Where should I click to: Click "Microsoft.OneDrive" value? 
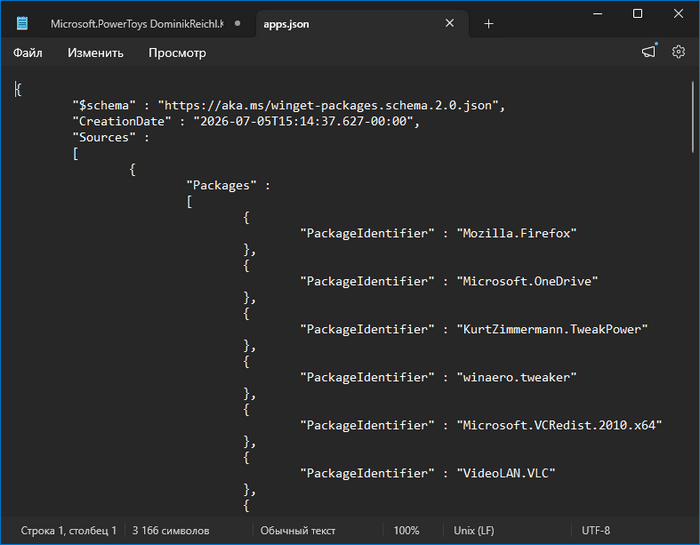(x=527, y=281)
